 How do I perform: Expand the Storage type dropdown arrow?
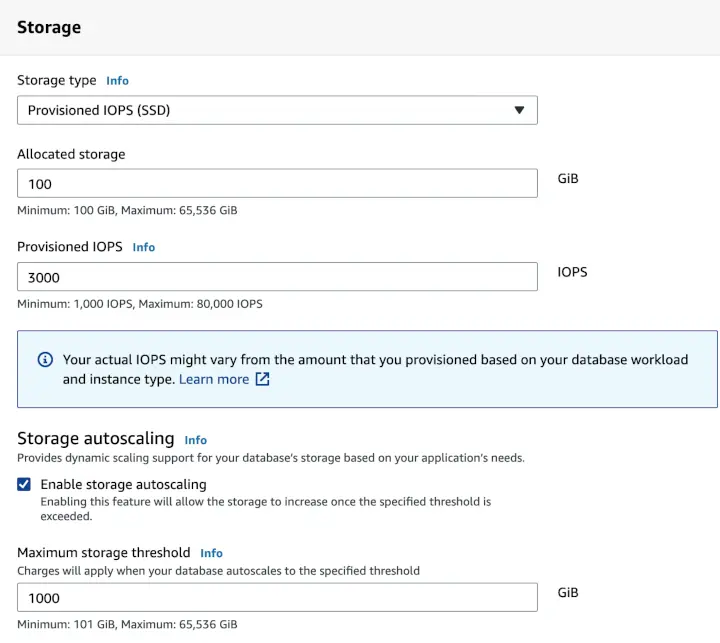coord(519,110)
